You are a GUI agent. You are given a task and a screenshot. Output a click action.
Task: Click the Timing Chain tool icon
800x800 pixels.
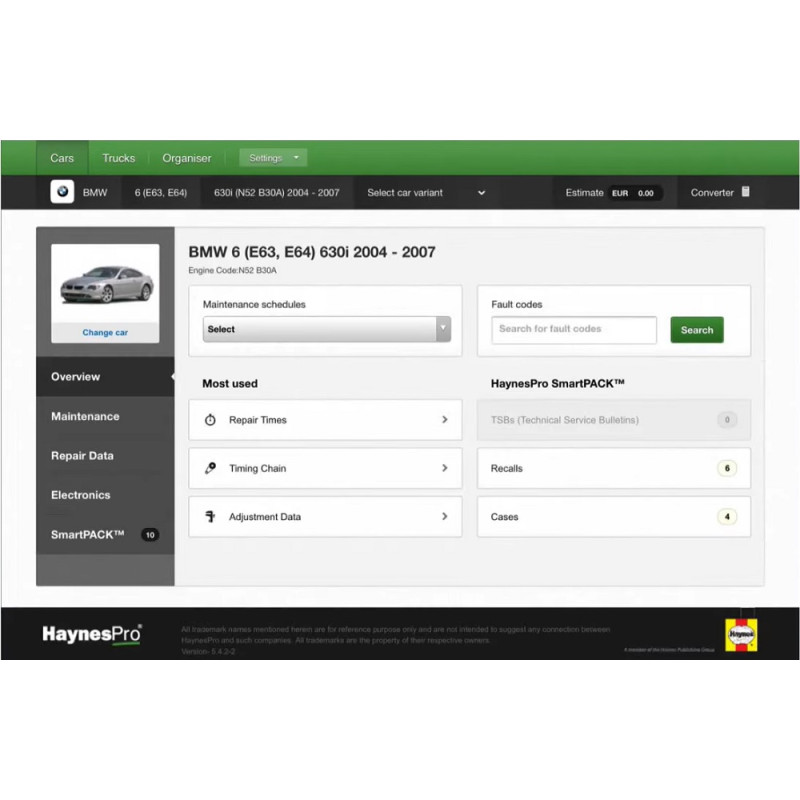click(210, 468)
